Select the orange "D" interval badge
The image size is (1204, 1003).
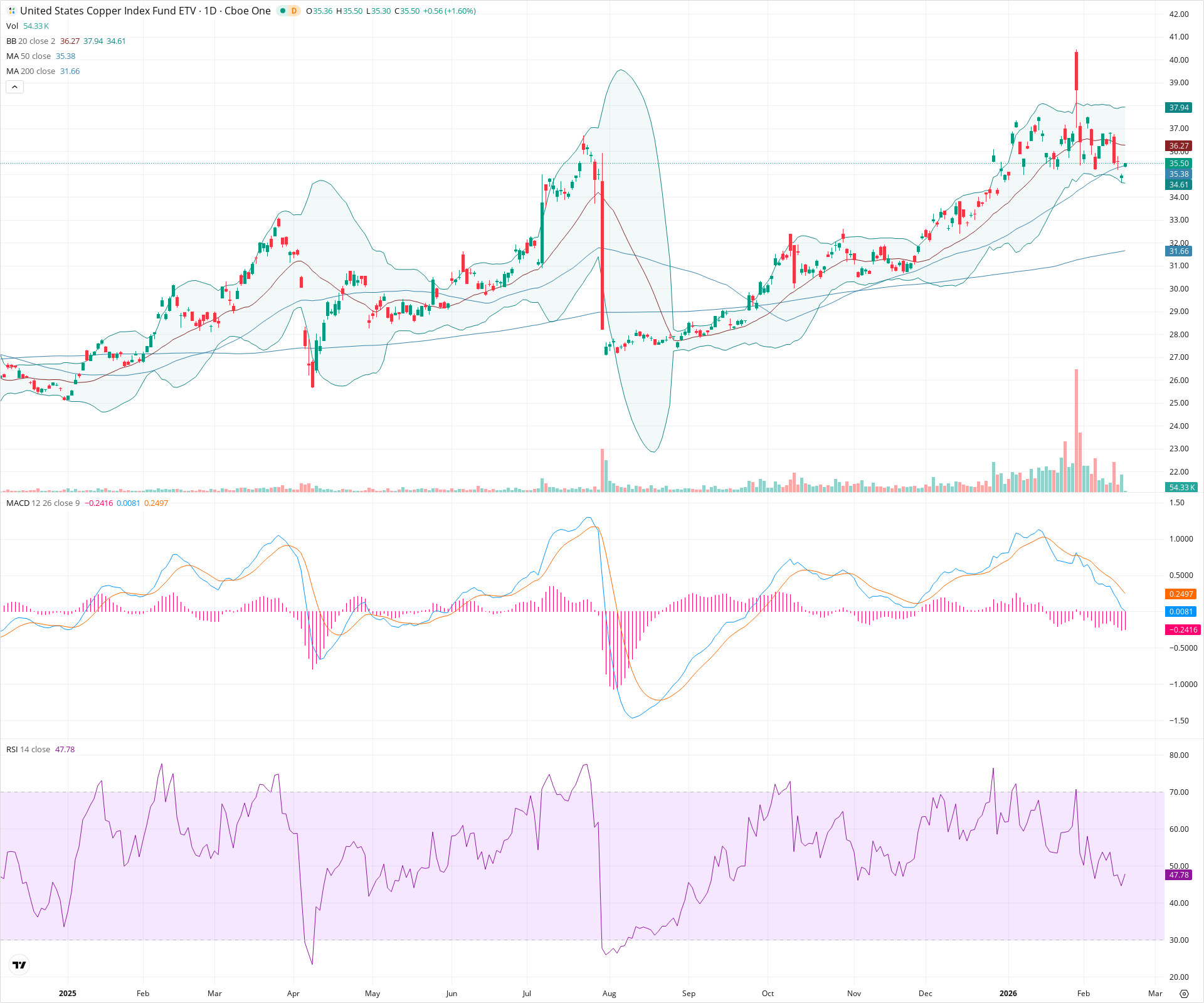[x=292, y=11]
